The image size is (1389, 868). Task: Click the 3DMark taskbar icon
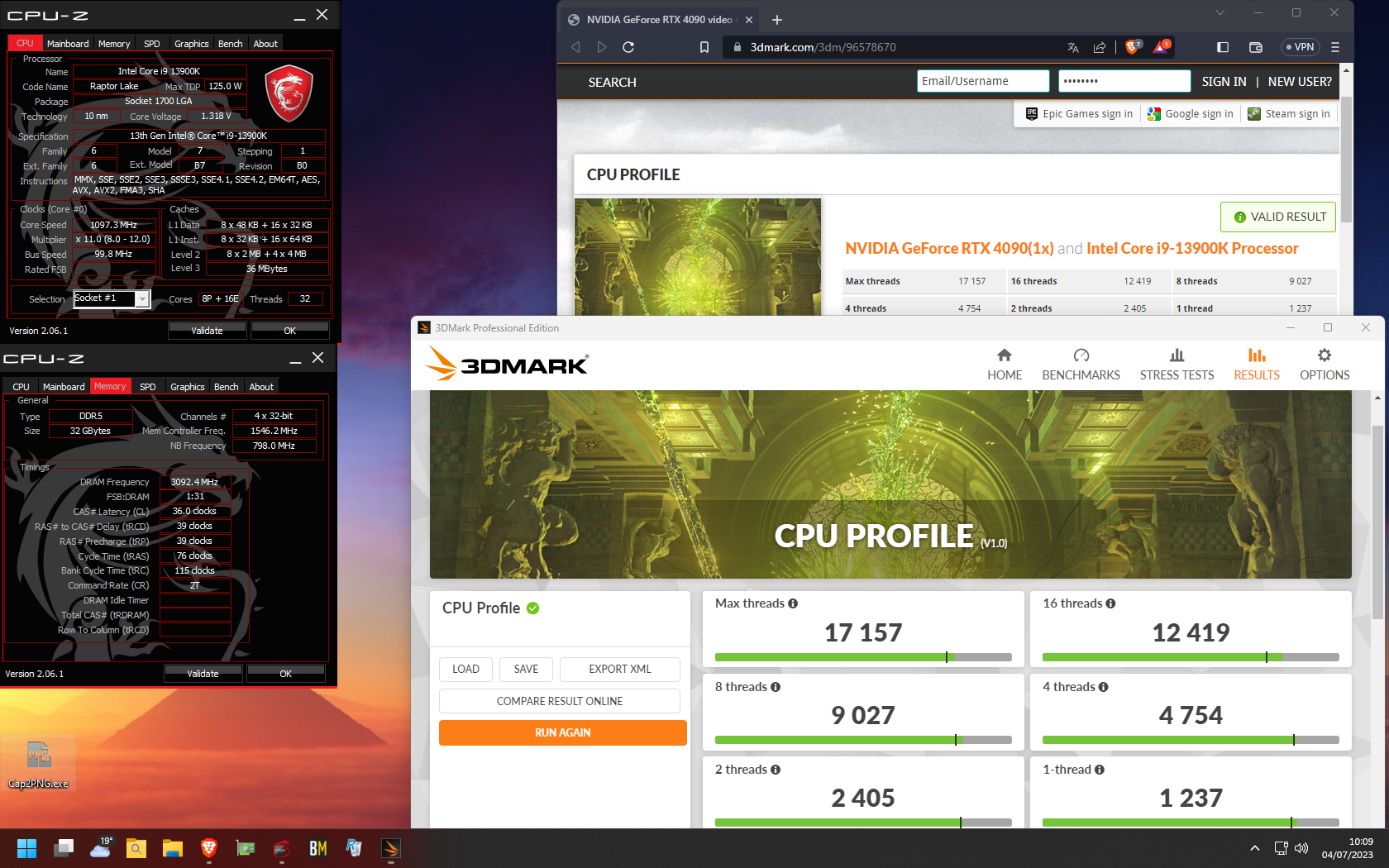(391, 848)
